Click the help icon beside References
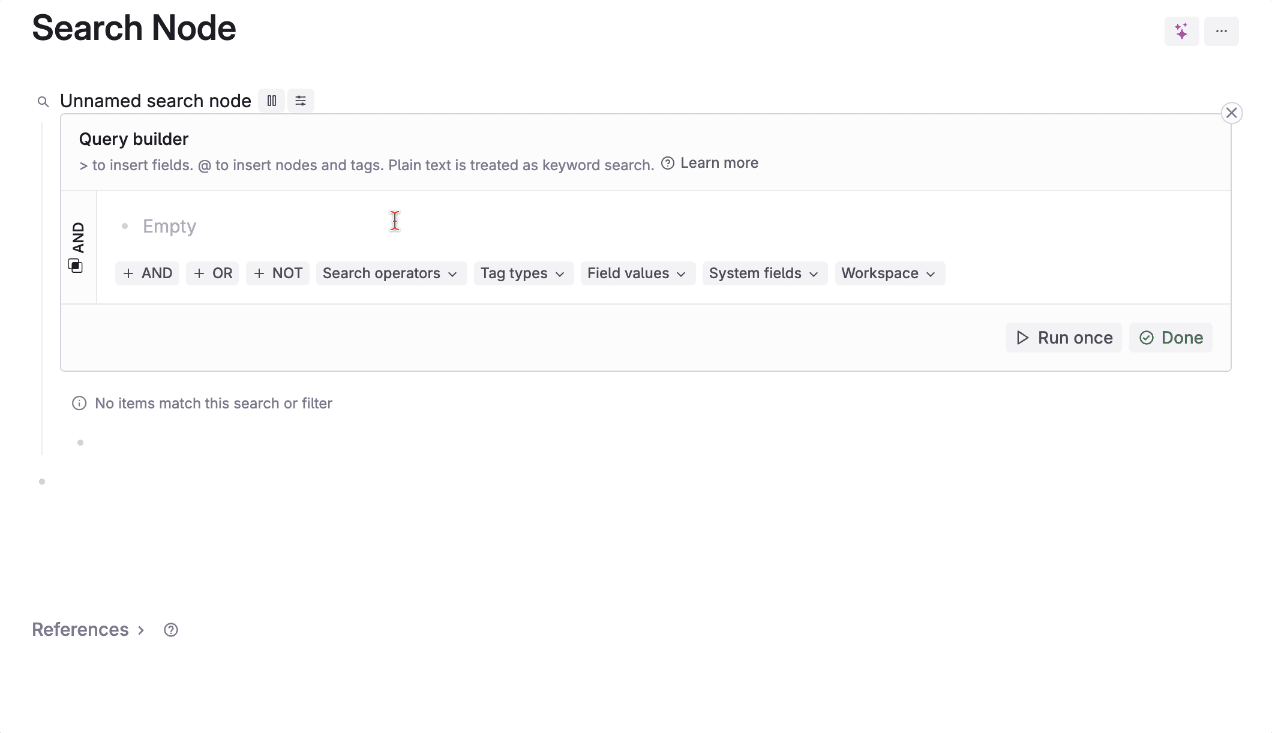Viewport: 1272px width, 733px height. tap(171, 630)
